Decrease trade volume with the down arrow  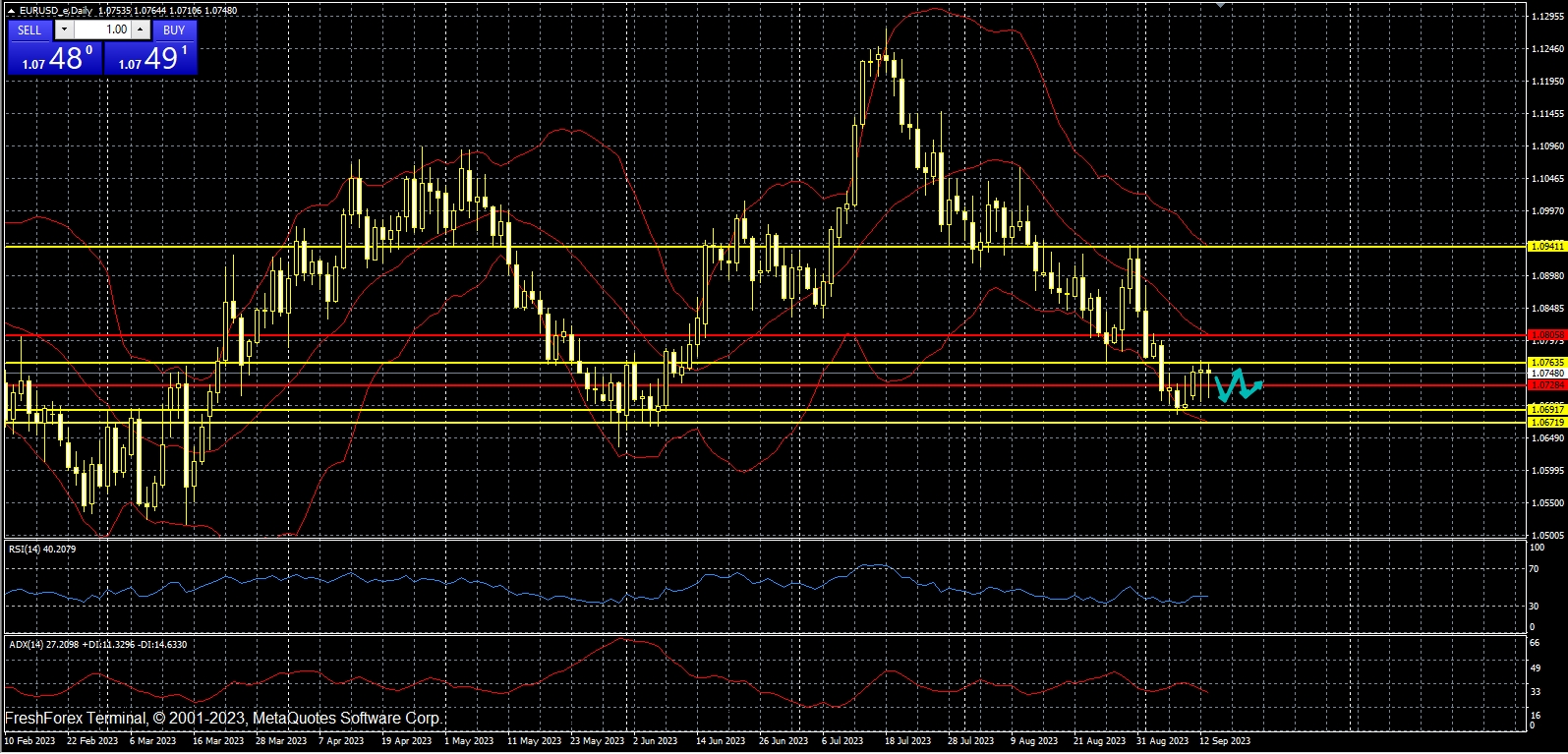pos(64,29)
